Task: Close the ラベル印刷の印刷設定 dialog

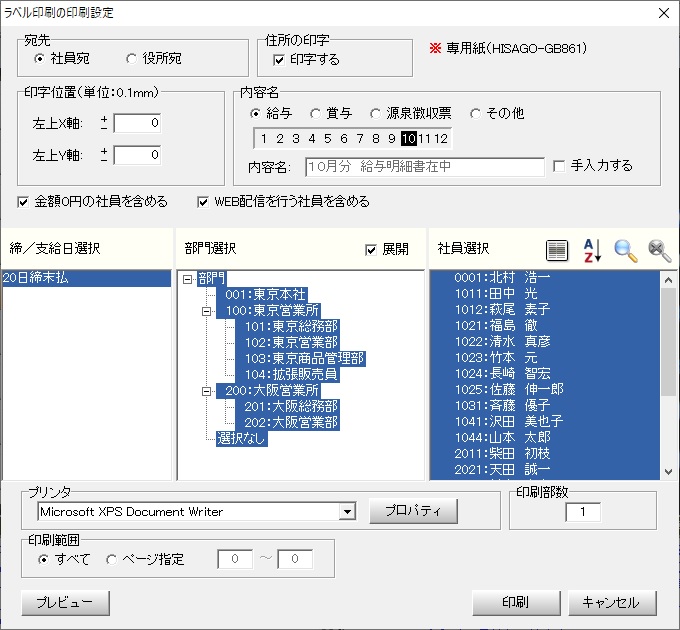Action: pyautogui.click(x=664, y=13)
